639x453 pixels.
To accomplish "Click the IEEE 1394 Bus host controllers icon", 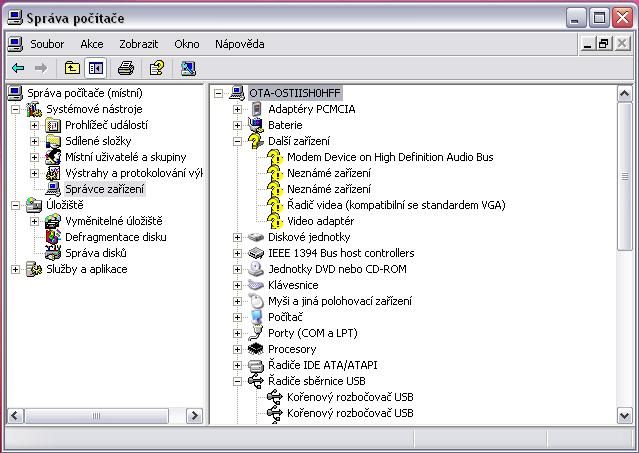I will click(256, 253).
